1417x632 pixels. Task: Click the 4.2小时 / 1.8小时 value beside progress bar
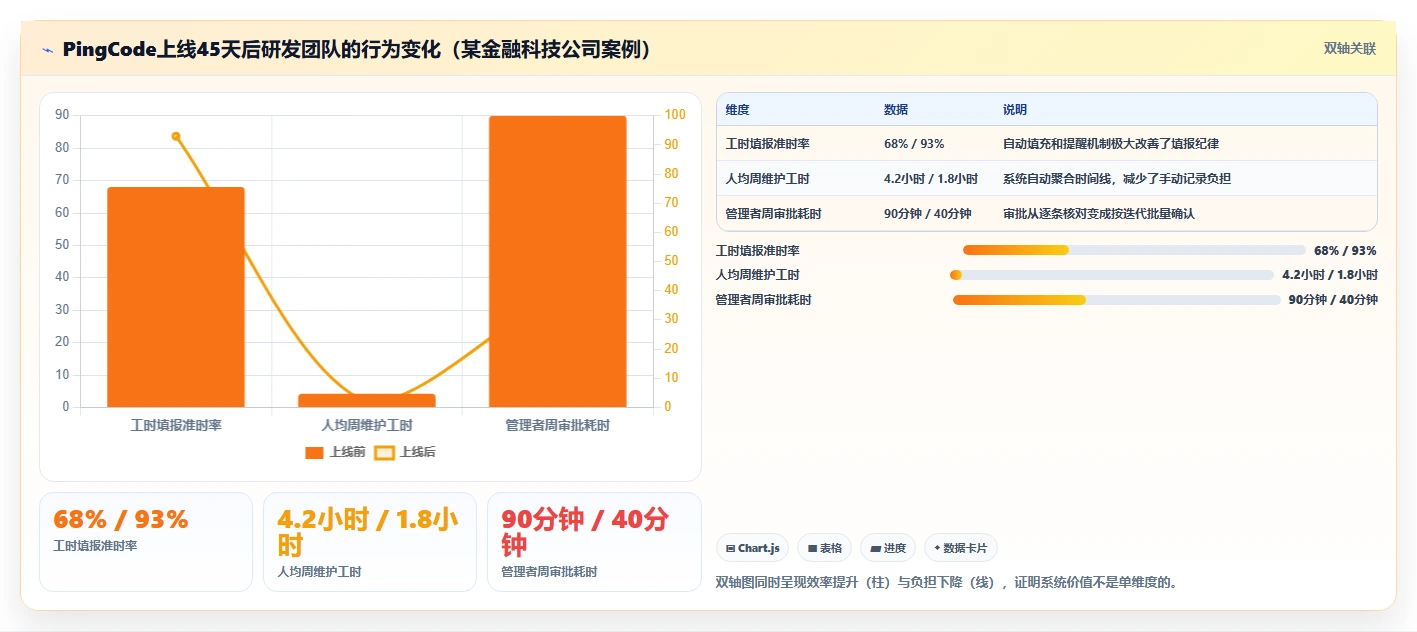click(x=1330, y=275)
